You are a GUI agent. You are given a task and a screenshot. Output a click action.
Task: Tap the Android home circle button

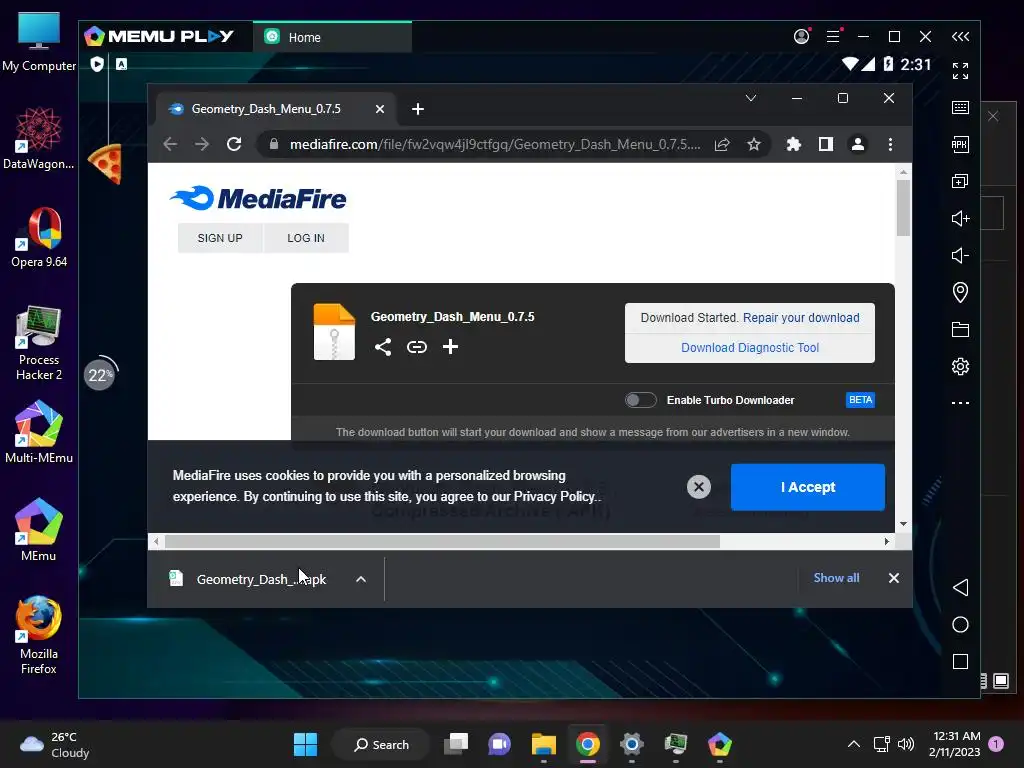[960, 624]
